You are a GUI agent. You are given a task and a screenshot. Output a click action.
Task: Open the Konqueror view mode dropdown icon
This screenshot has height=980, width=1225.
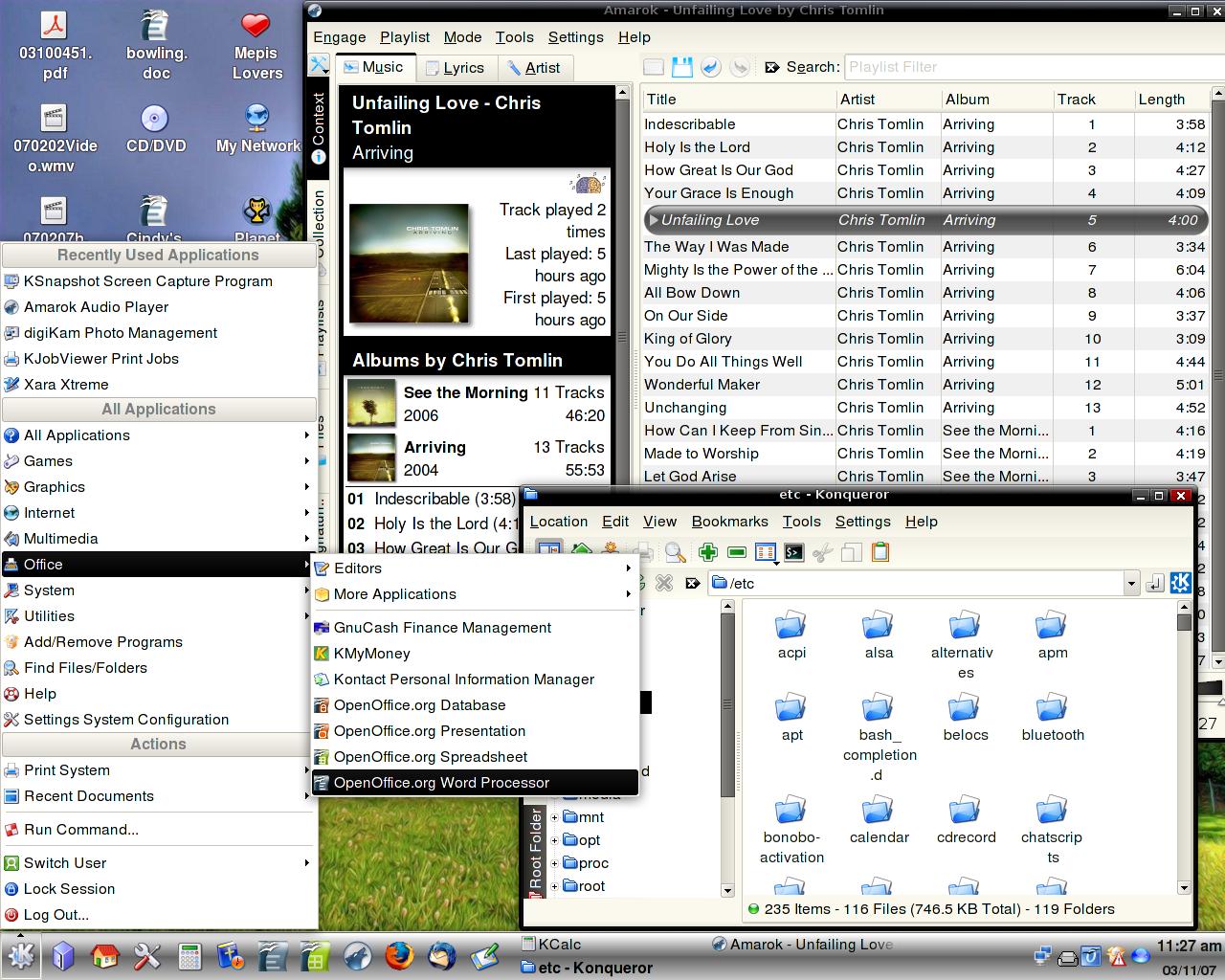[765, 552]
